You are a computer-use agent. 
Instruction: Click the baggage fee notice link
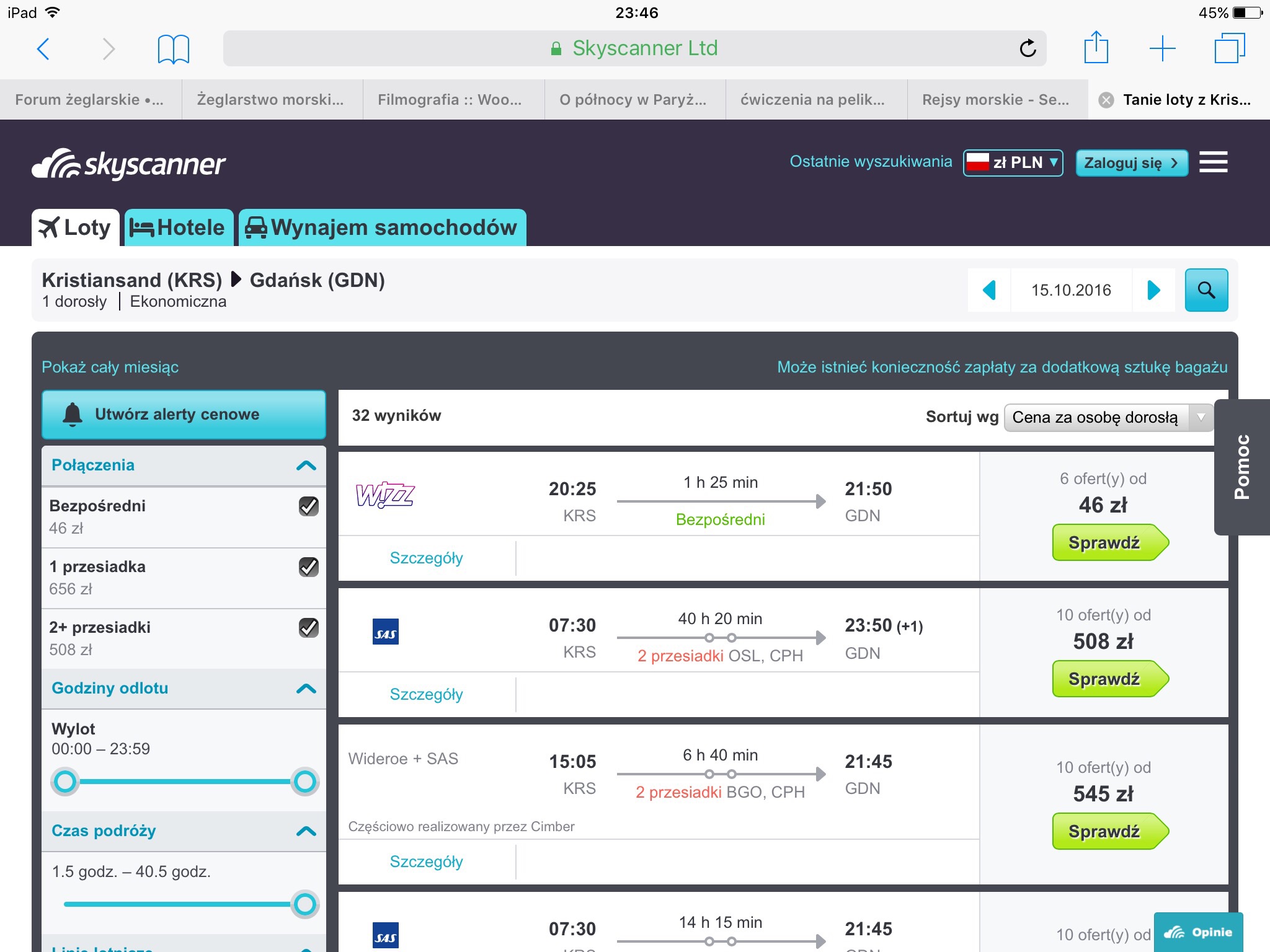click(1002, 367)
